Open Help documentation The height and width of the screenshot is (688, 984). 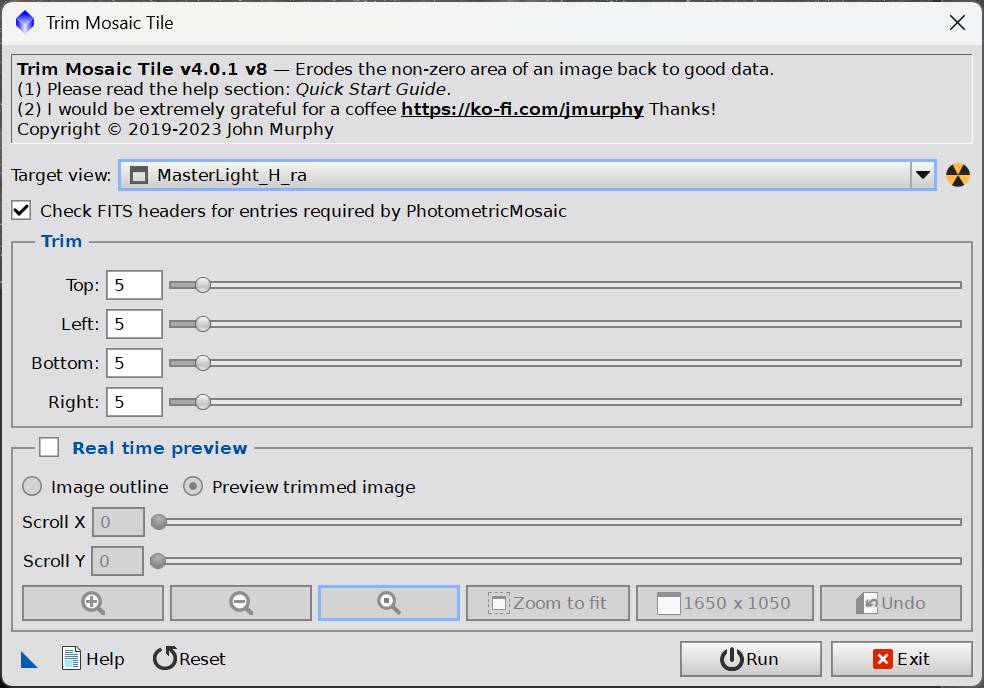click(x=93, y=658)
